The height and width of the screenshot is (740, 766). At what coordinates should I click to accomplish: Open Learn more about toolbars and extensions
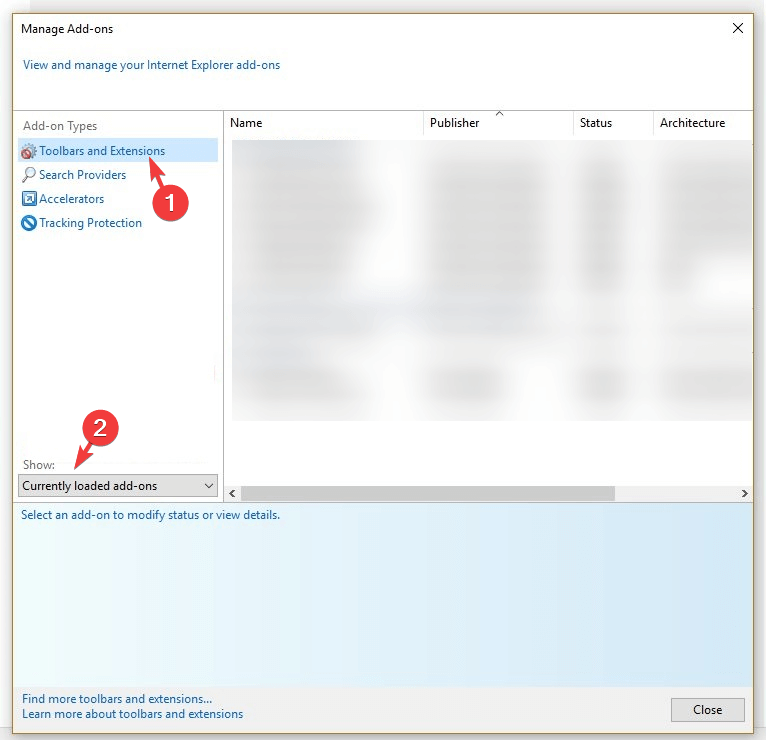pyautogui.click(x=132, y=714)
